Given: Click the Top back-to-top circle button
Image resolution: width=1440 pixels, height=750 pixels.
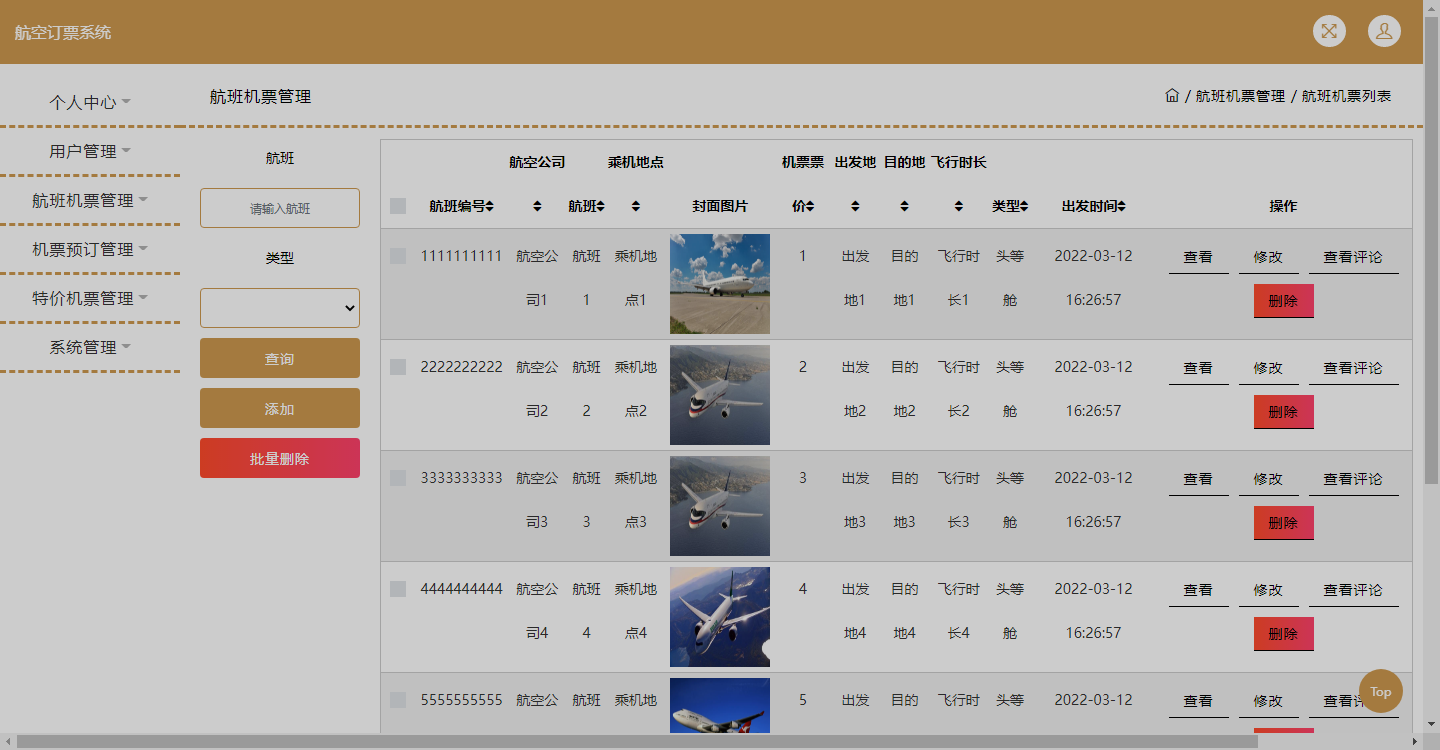Looking at the screenshot, I should point(1381,691).
